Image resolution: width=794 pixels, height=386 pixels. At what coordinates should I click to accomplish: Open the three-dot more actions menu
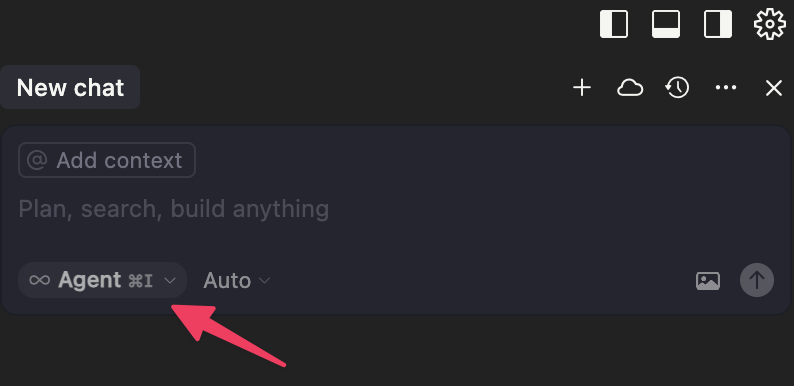[726, 88]
